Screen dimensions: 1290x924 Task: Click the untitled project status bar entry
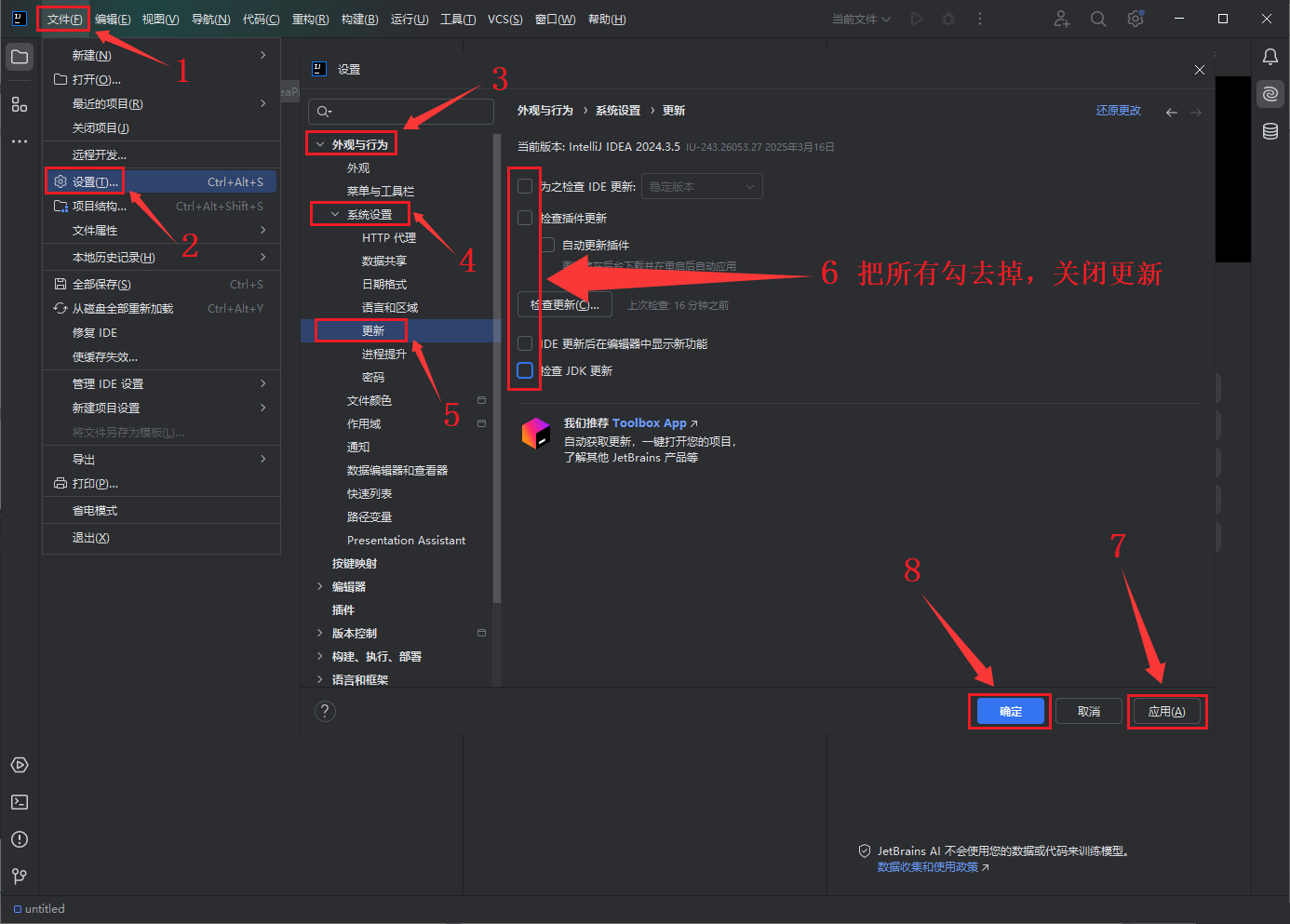click(x=39, y=909)
